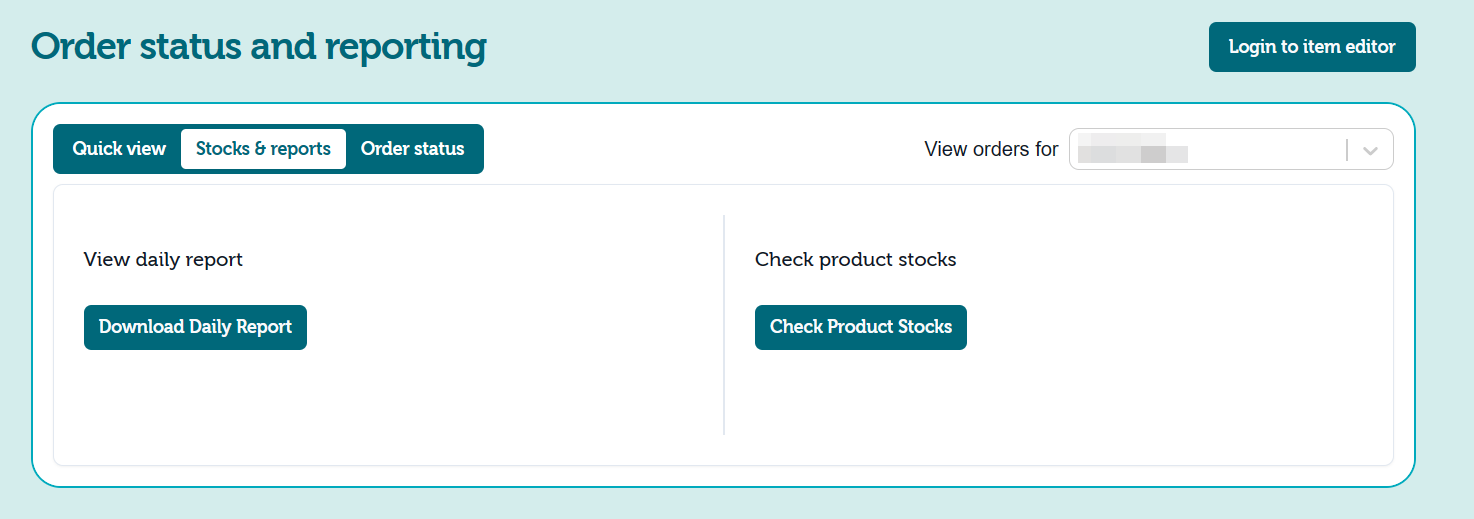Click the View daily report label
The height and width of the screenshot is (519, 1474).
[x=163, y=260]
